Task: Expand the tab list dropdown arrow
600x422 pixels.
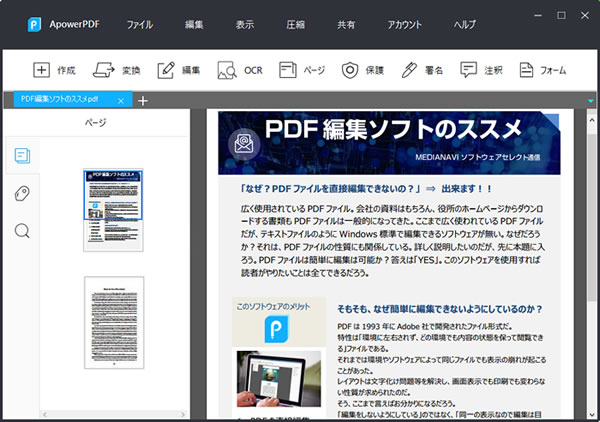Action: [591, 101]
